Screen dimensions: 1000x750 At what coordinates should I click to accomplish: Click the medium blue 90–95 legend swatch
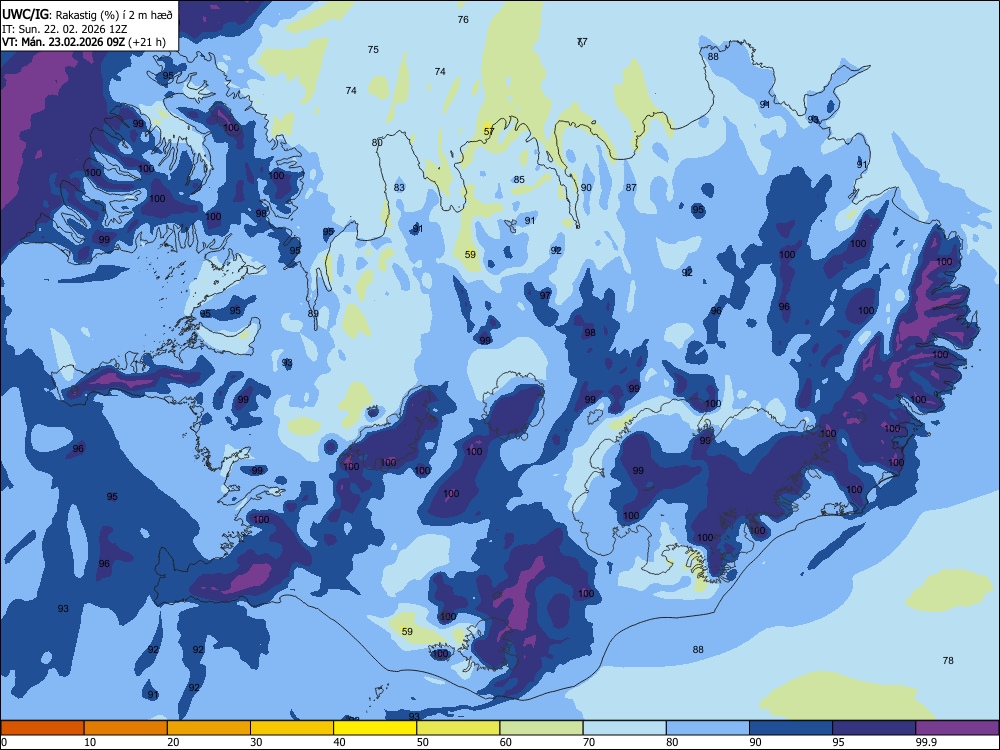(x=791, y=728)
